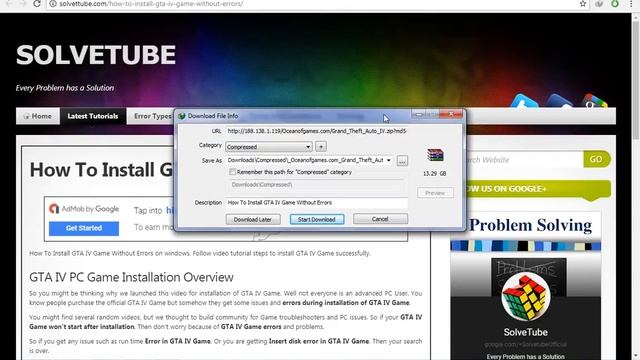Screen dimensions: 640x360
Task: Click Start Download button
Action: (x=317, y=219)
